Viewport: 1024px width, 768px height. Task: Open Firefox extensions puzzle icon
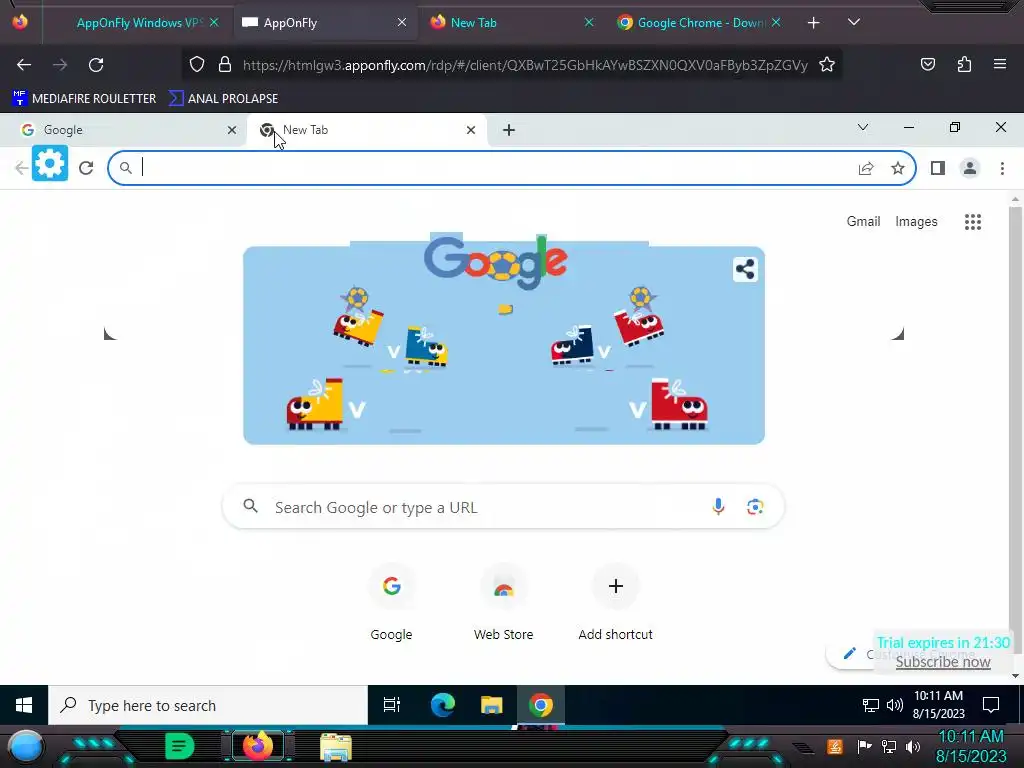pos(964,64)
